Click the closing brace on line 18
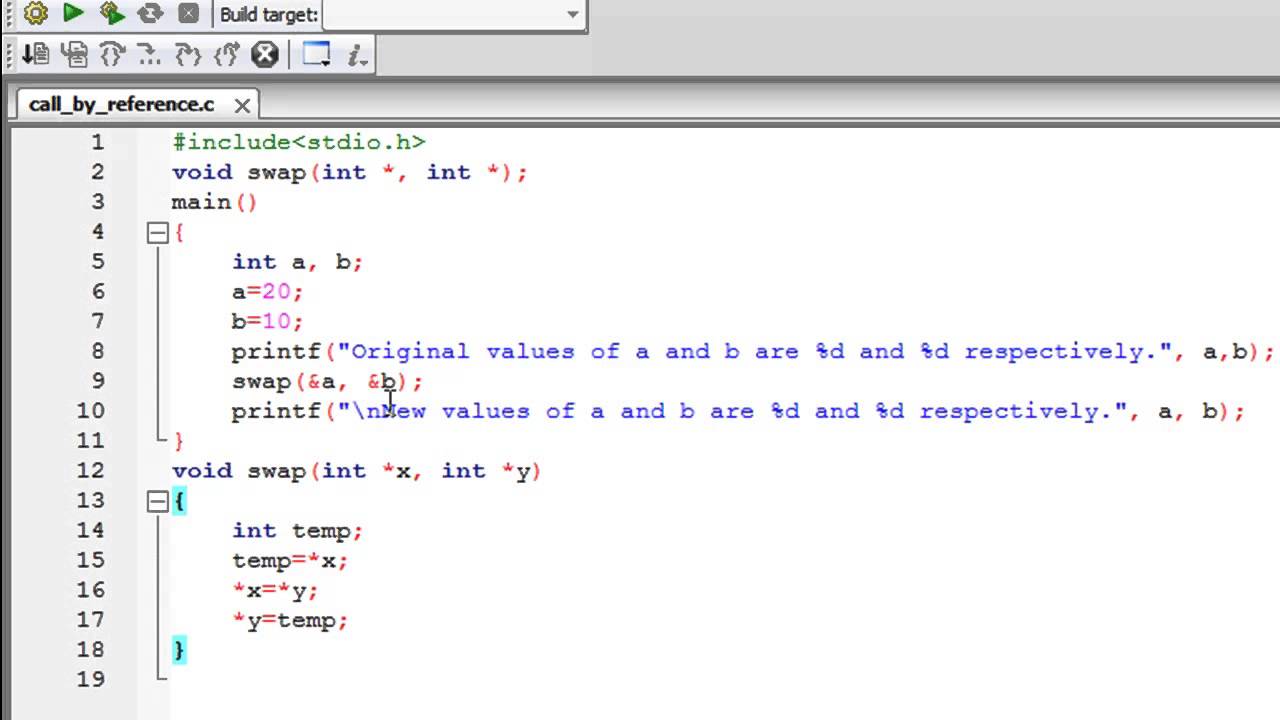1280x720 pixels. (x=179, y=650)
